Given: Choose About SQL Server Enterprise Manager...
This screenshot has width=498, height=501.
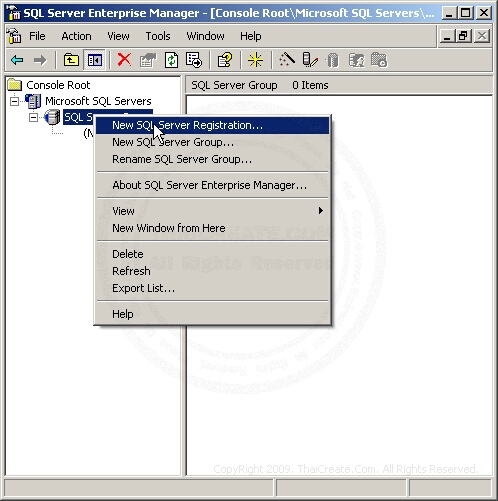Looking at the screenshot, I should click(213, 185).
